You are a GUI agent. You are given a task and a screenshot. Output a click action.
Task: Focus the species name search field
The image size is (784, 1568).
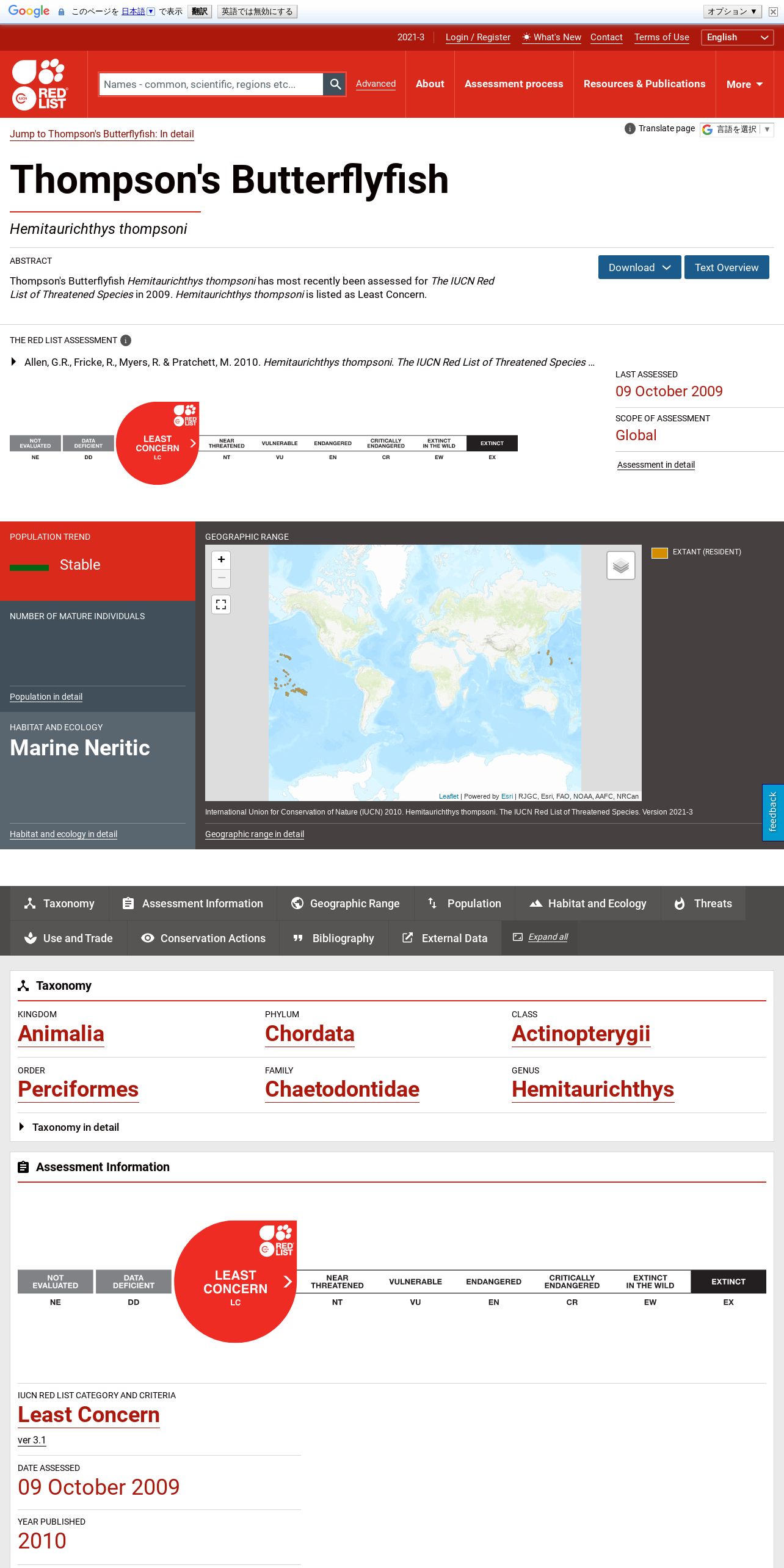(x=211, y=84)
